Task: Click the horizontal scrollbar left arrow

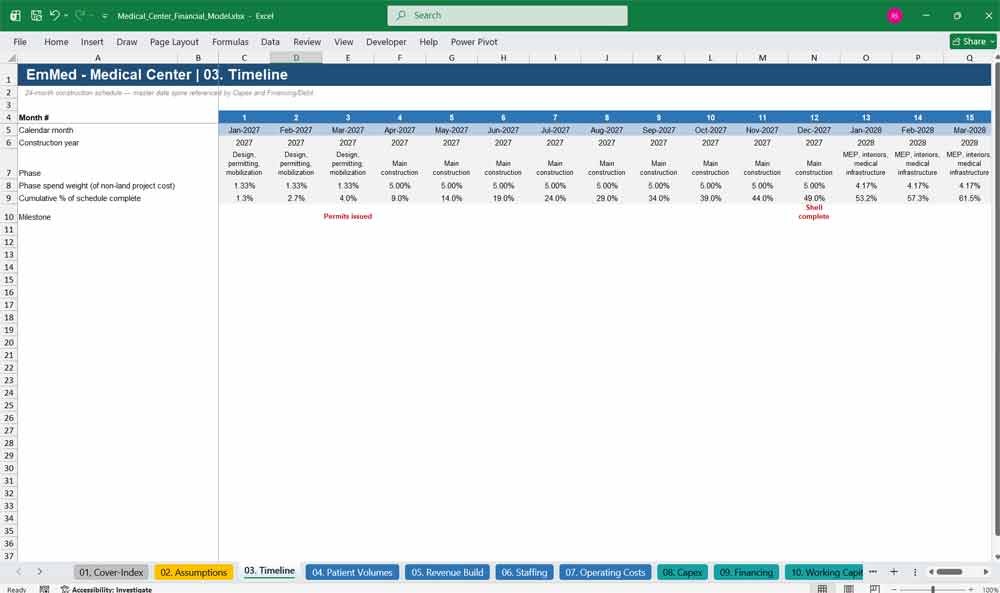Action: pyautogui.click(x=931, y=572)
